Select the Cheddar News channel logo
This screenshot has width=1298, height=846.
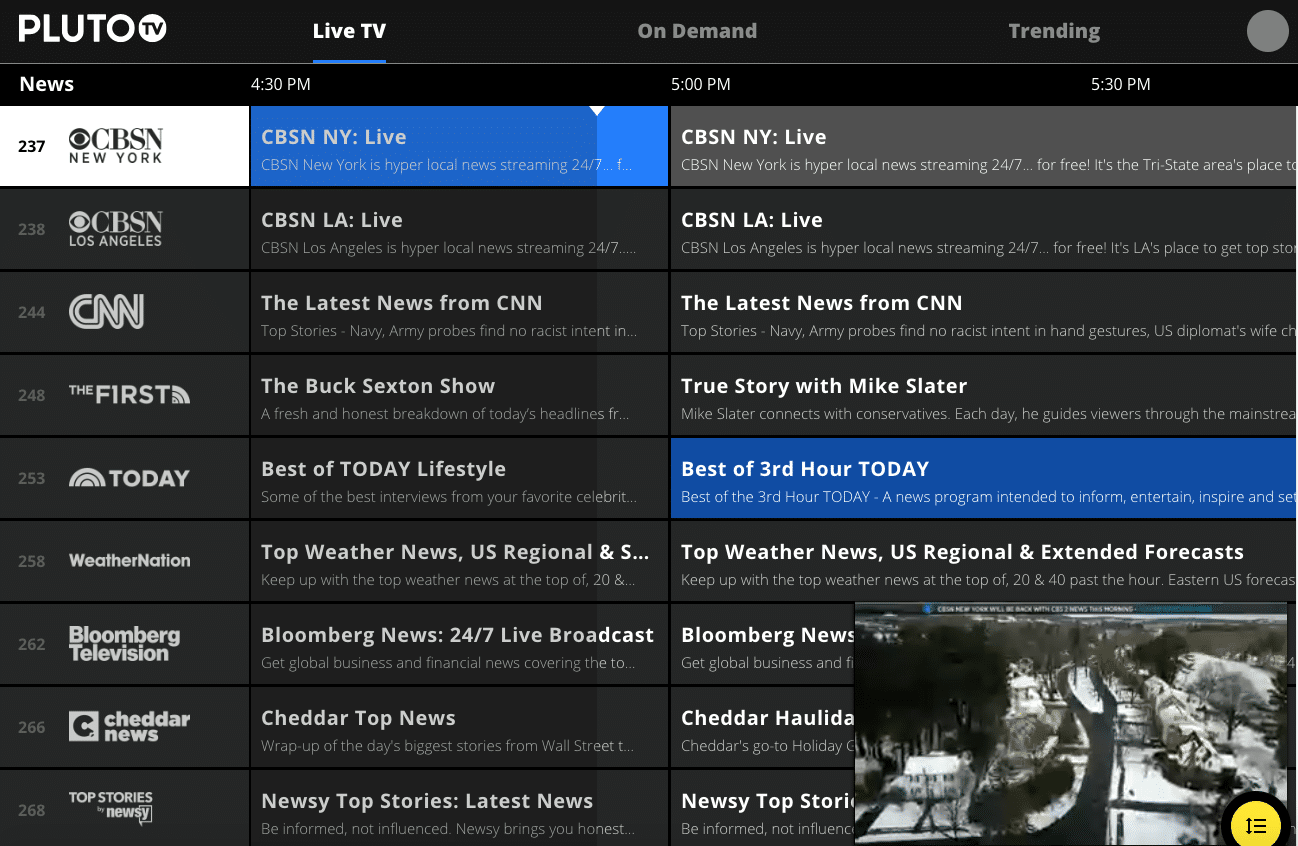click(x=129, y=727)
